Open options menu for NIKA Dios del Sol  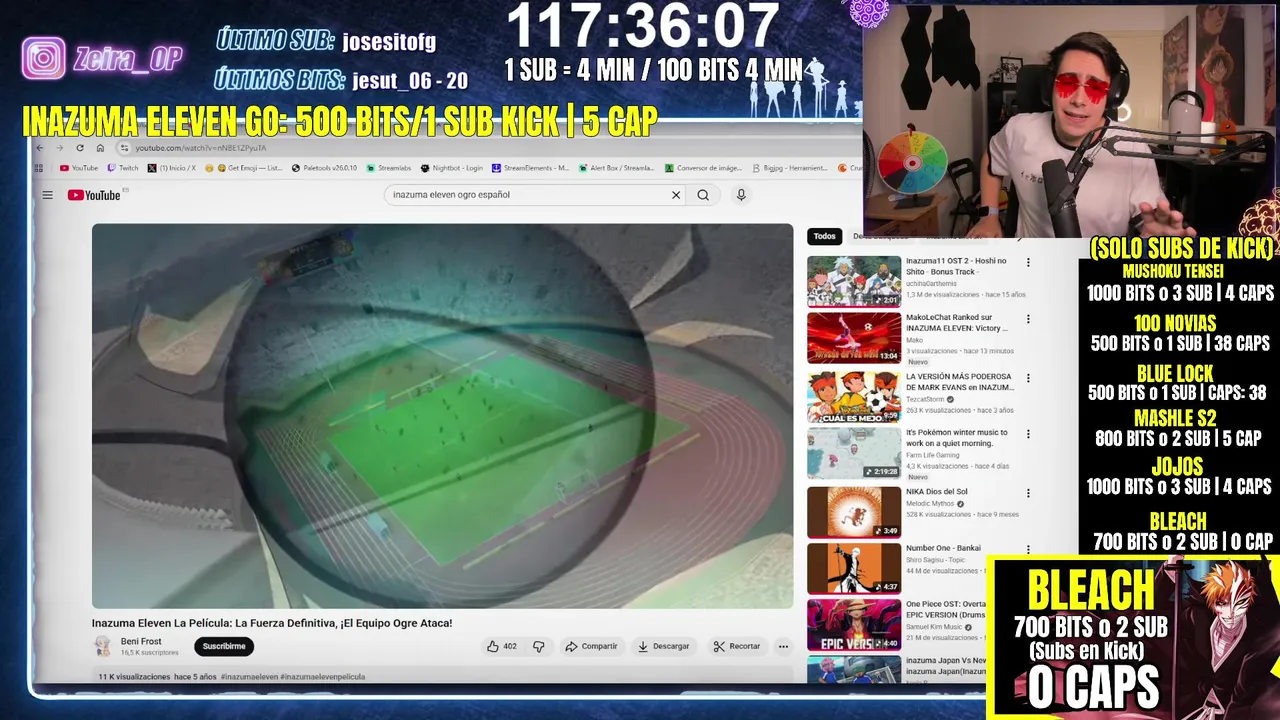1028,493
